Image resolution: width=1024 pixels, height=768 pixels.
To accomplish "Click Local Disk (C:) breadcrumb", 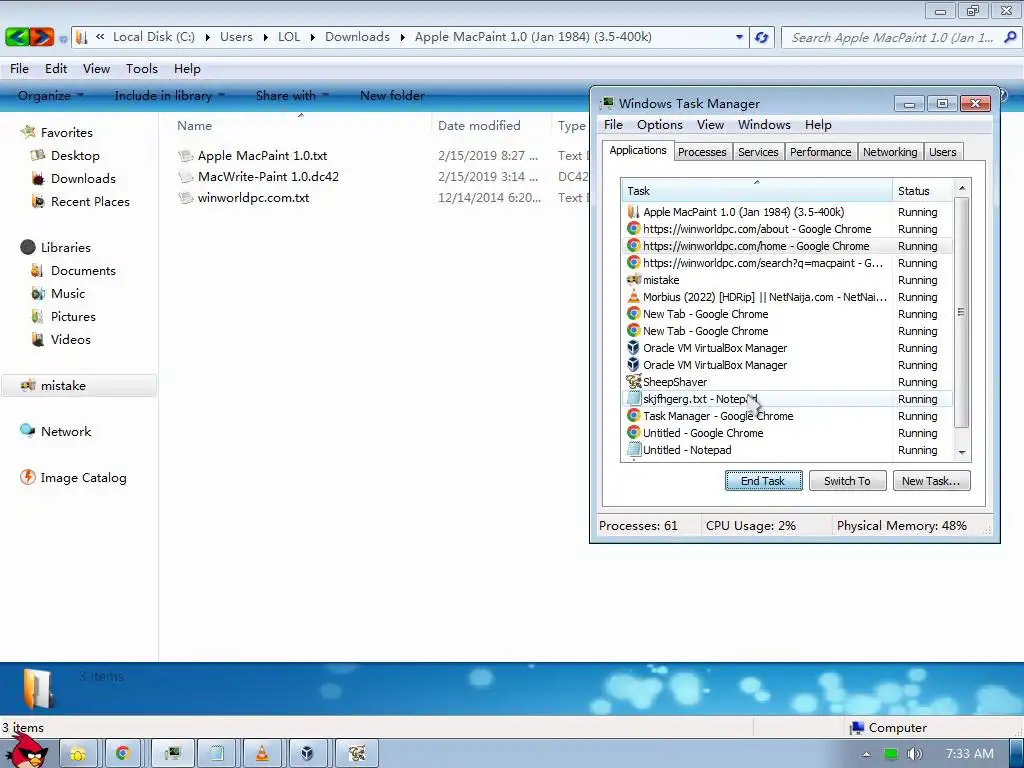I will (153, 37).
